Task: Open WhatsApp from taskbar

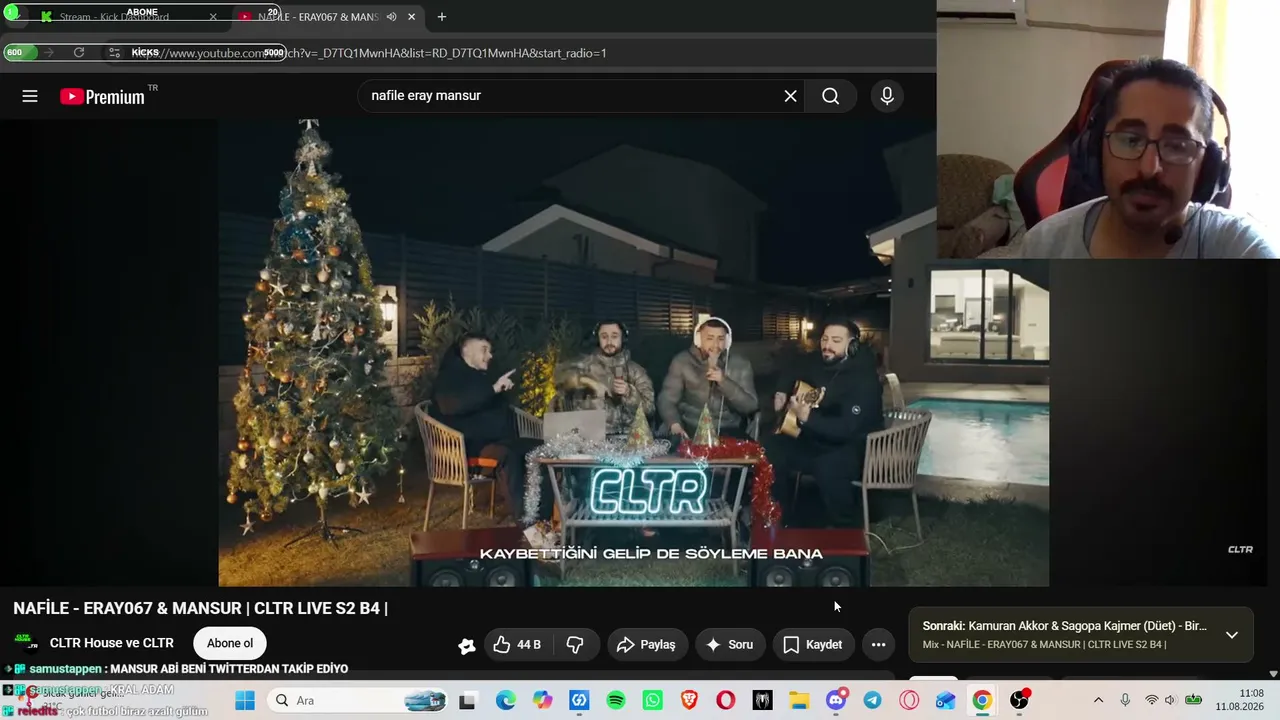Action: (x=653, y=701)
